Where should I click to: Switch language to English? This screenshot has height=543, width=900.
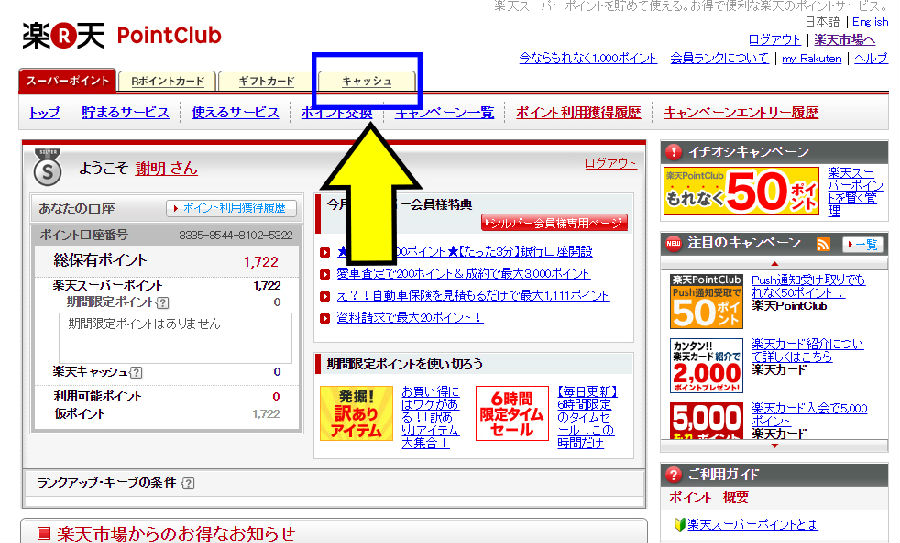[870, 22]
